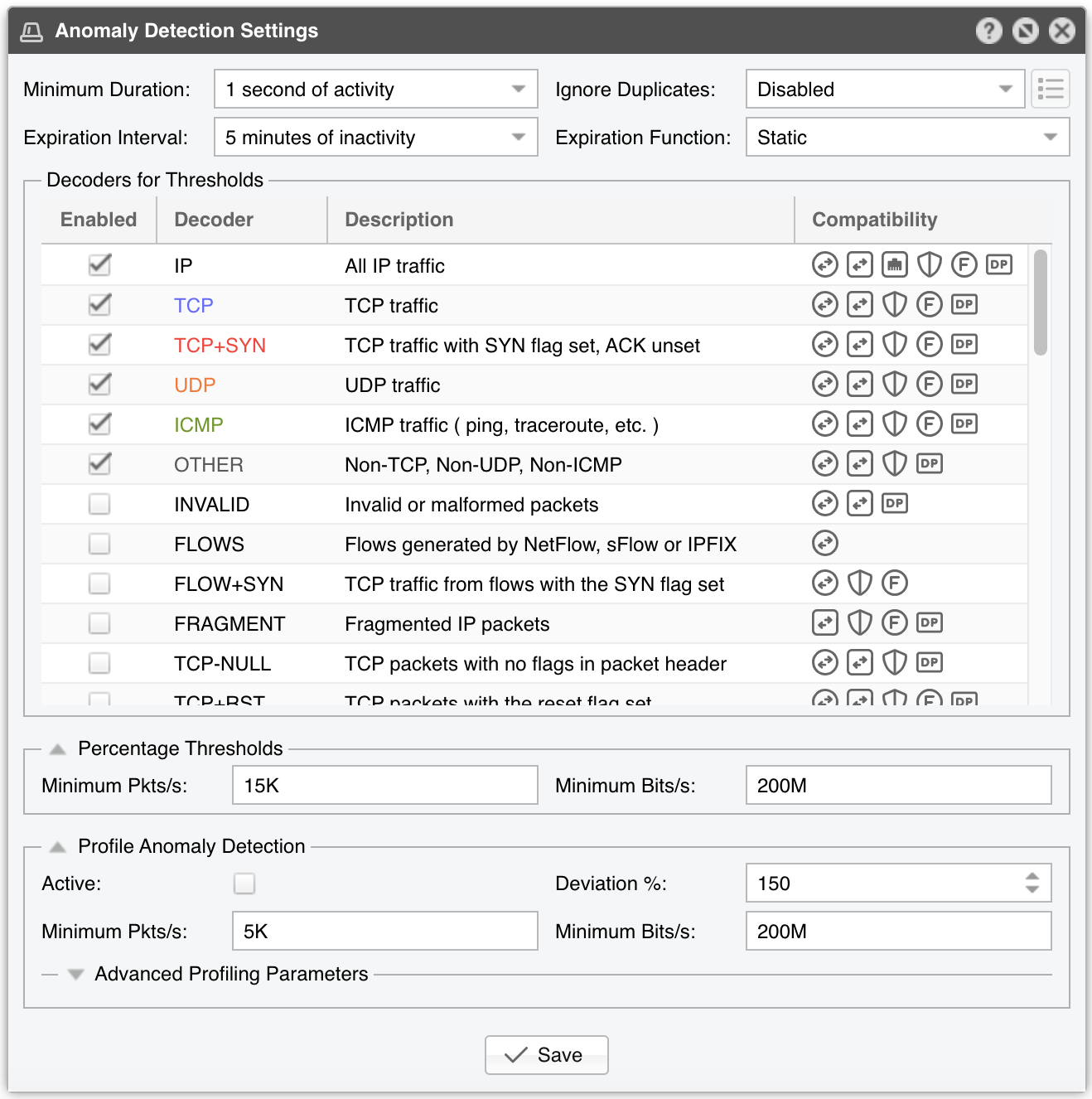Image resolution: width=1092 pixels, height=1099 pixels.
Task: Click the F circle icon in FLOW+SYN row
Action: 895,583
